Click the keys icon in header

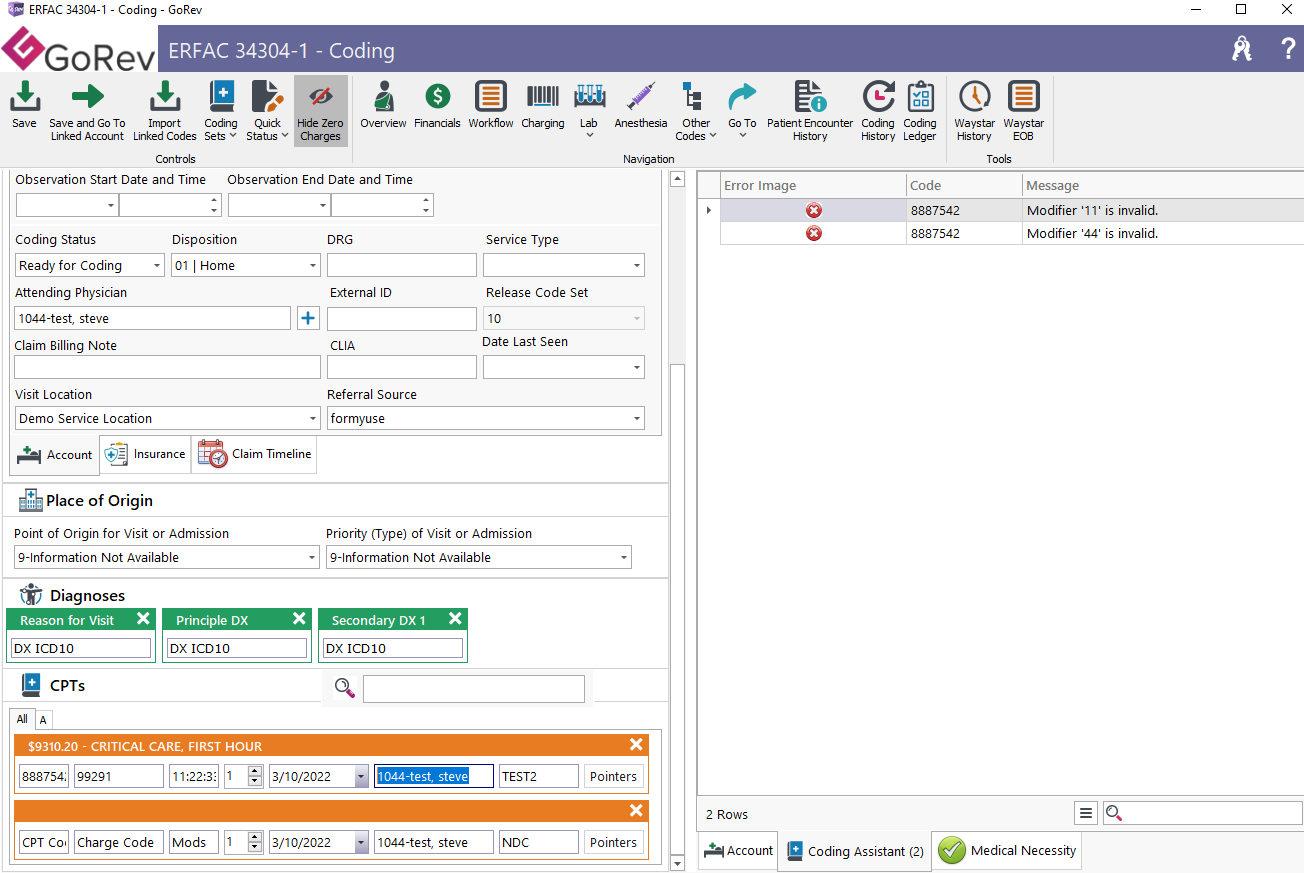(1242, 48)
